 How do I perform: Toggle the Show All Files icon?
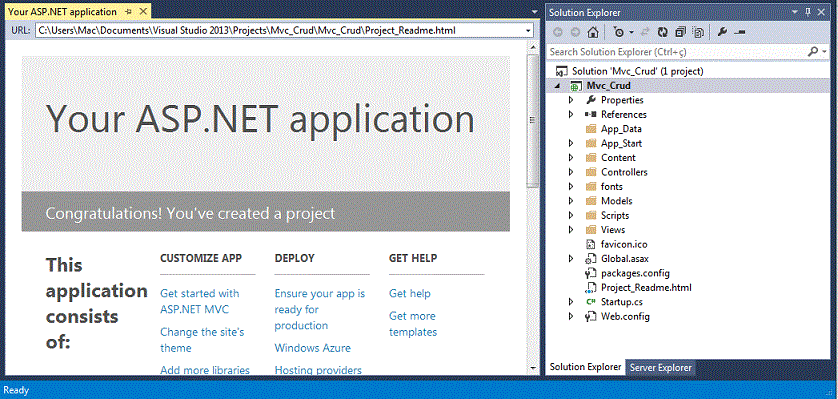[x=699, y=32]
